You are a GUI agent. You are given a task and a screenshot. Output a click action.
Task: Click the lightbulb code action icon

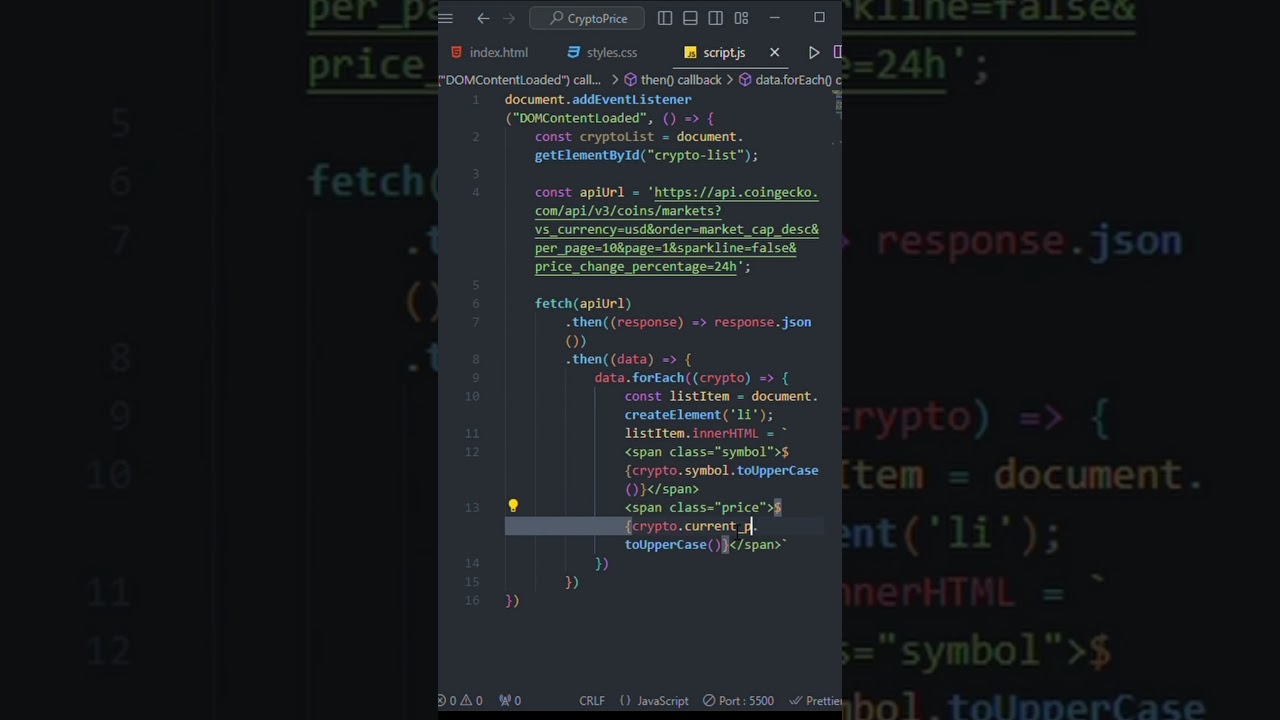click(513, 507)
